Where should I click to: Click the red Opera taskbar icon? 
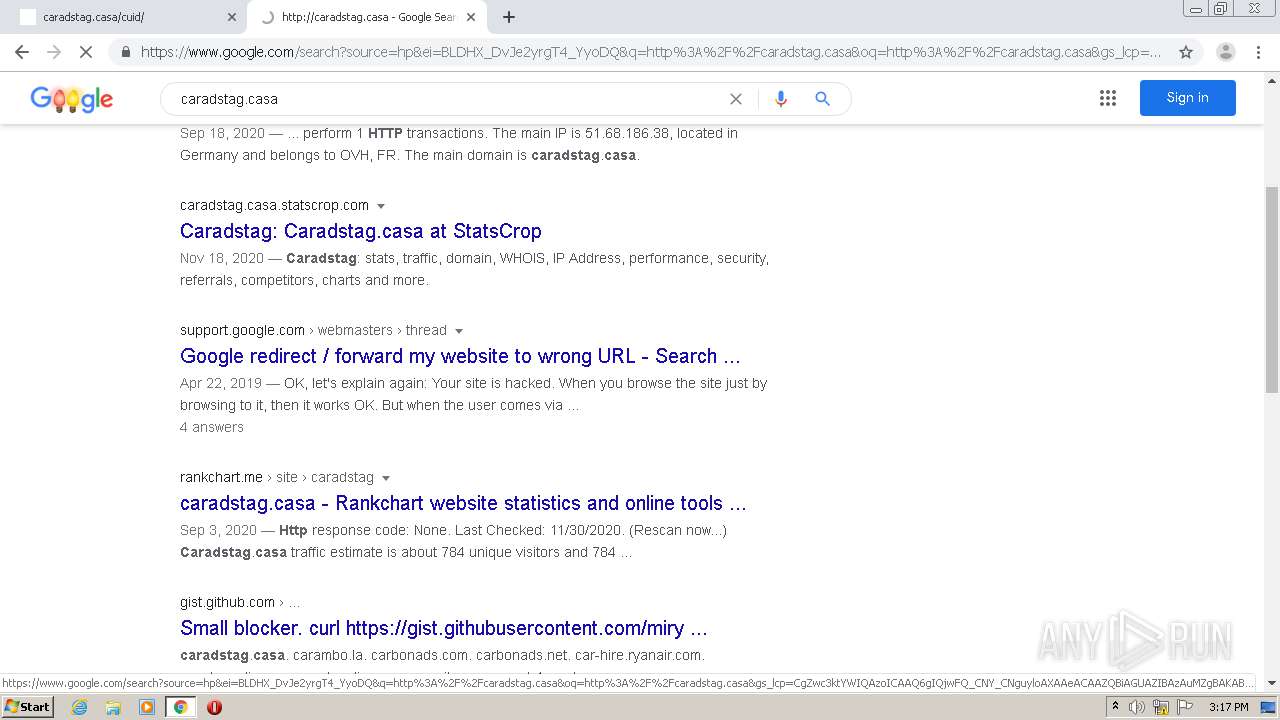[214, 707]
